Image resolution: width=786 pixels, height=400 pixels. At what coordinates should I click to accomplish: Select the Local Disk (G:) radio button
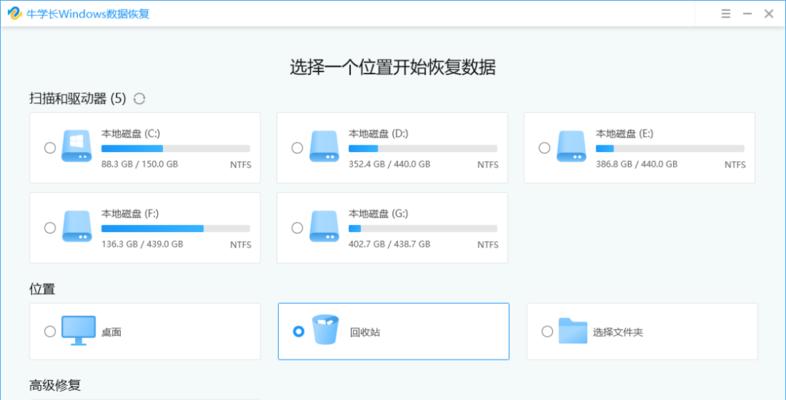pyautogui.click(x=297, y=228)
